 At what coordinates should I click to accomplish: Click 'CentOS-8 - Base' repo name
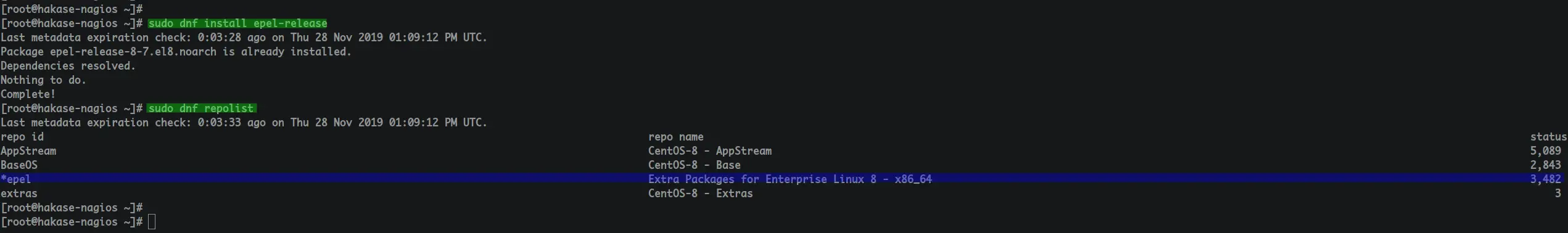(x=694, y=165)
